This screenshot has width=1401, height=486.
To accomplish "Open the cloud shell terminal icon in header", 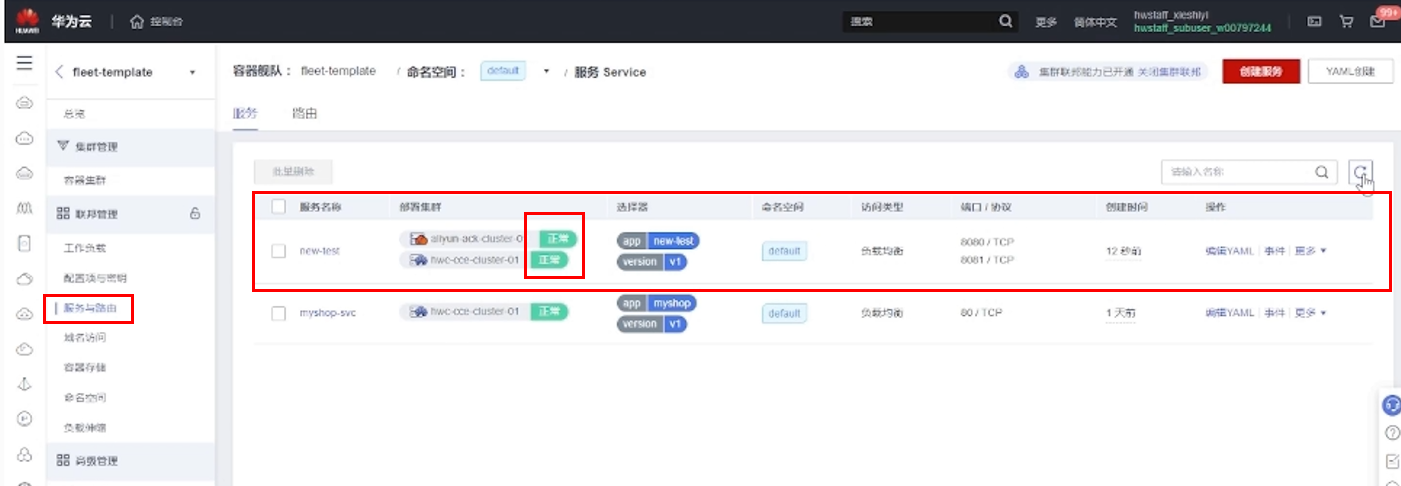I will pyautogui.click(x=1316, y=21).
